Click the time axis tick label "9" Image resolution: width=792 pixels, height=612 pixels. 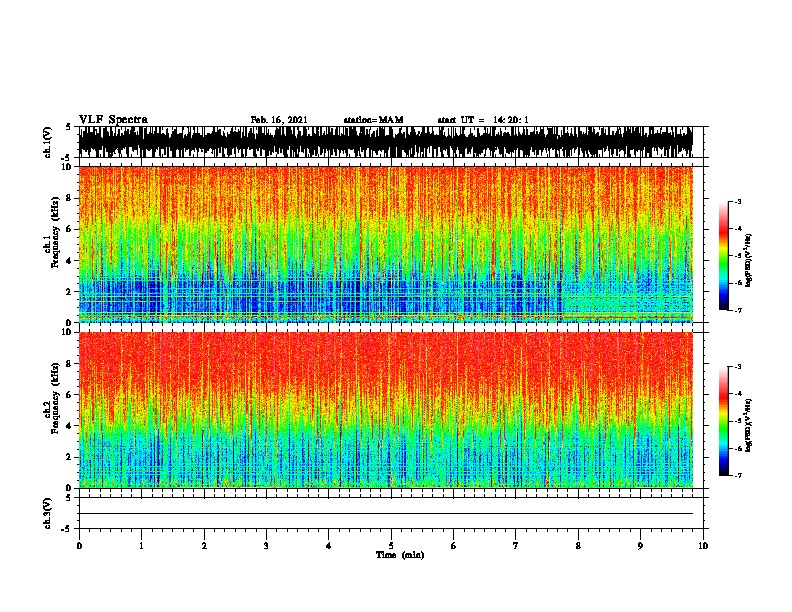(640, 546)
